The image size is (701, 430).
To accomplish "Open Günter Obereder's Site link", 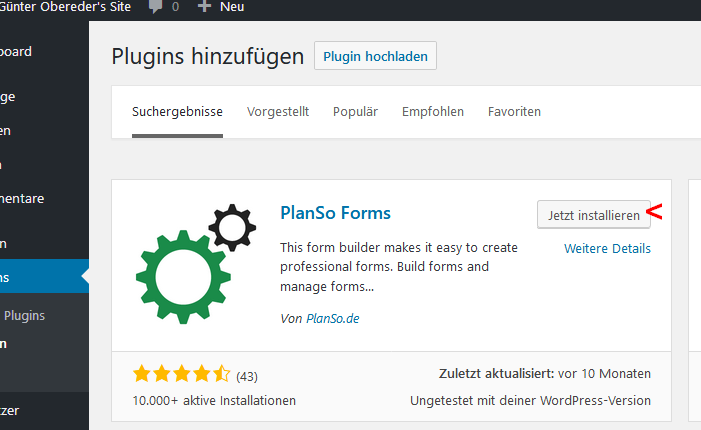I will [x=65, y=7].
